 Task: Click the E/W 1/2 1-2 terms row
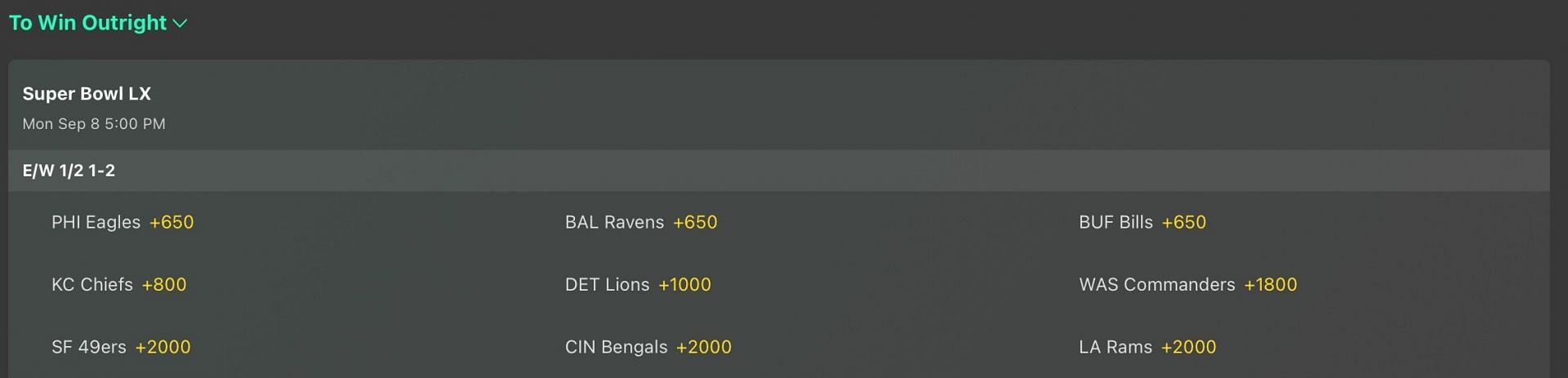pos(69,171)
